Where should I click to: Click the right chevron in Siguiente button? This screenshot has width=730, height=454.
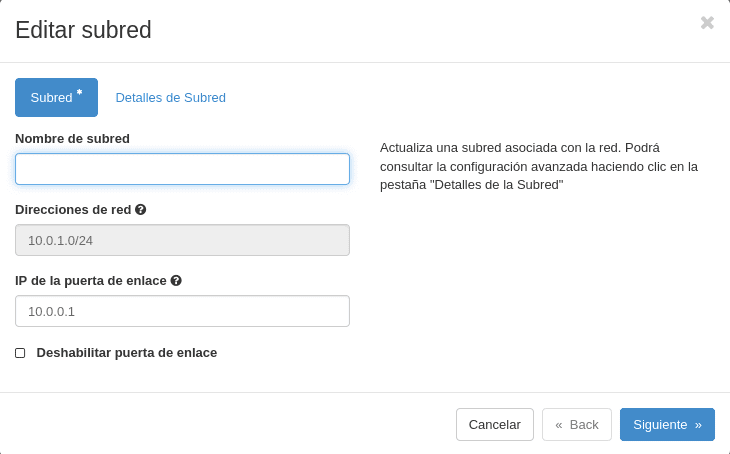pyautogui.click(x=698, y=425)
